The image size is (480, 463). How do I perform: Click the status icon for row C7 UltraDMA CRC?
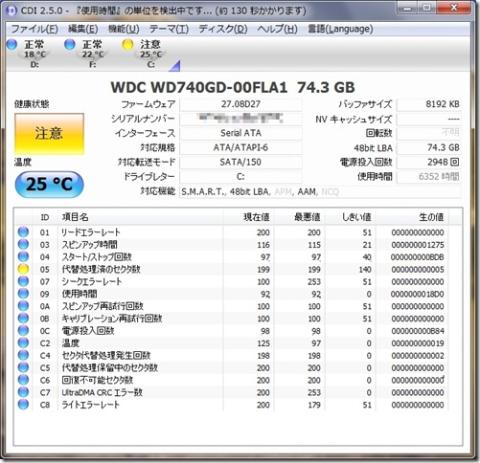click(x=23, y=392)
